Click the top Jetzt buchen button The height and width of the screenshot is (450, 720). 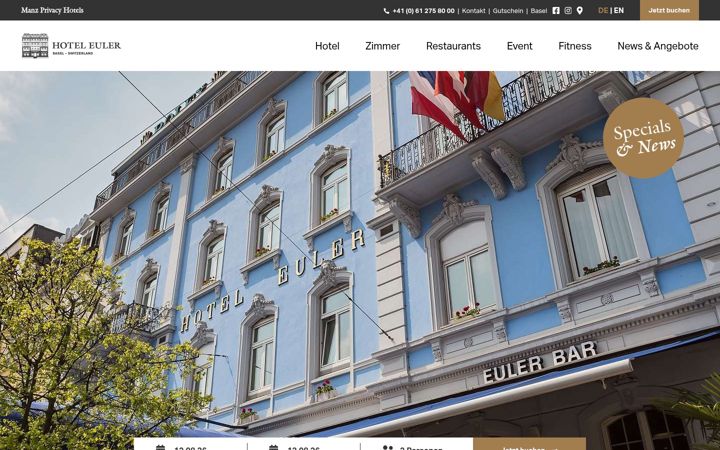click(x=669, y=10)
